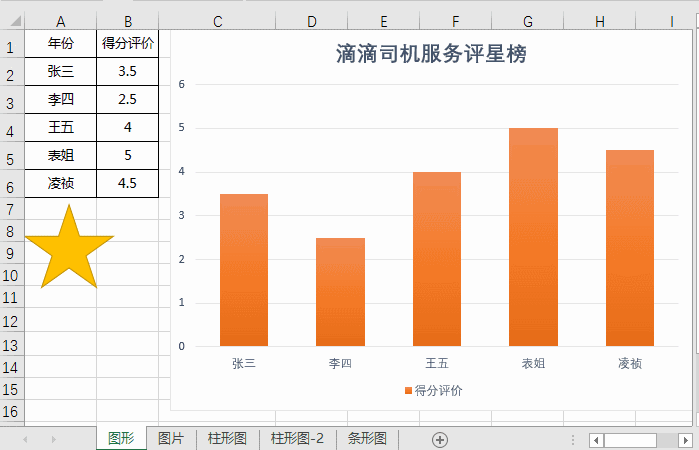The width and height of the screenshot is (699, 450).
Task: Select the 王五 bar in the chart
Action: point(437,259)
